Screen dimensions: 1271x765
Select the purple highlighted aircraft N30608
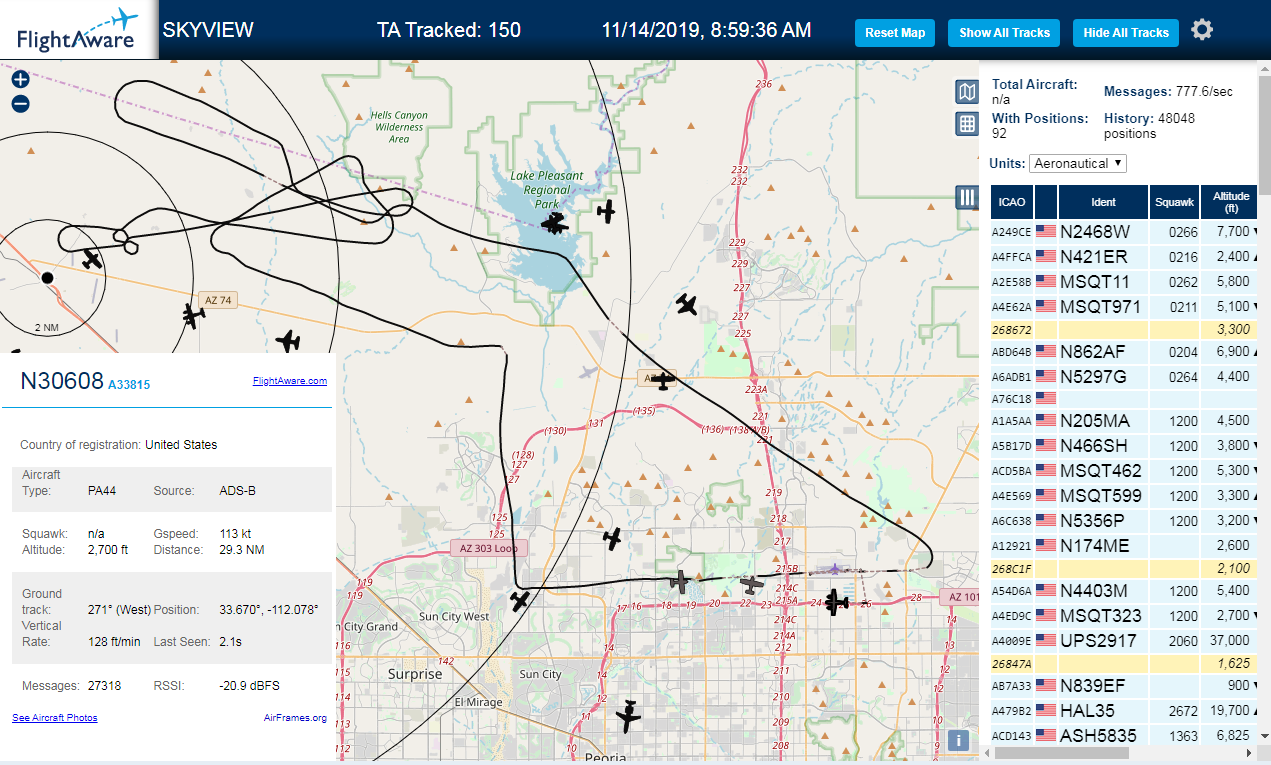(x=835, y=569)
